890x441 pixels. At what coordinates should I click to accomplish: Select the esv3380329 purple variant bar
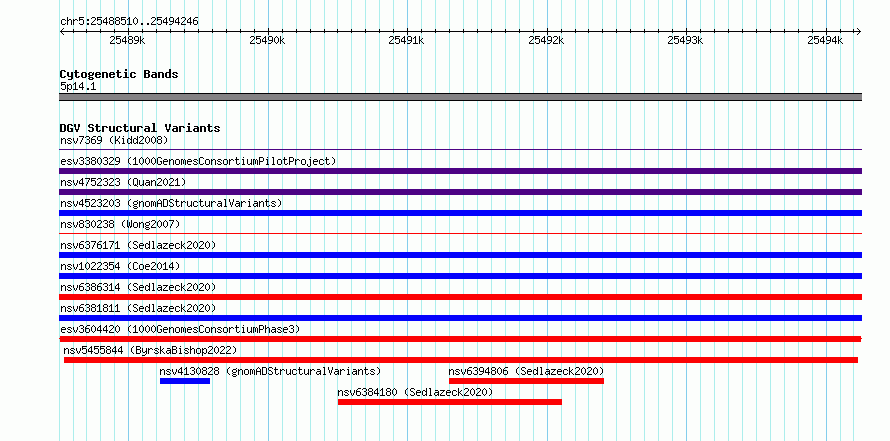(460, 171)
